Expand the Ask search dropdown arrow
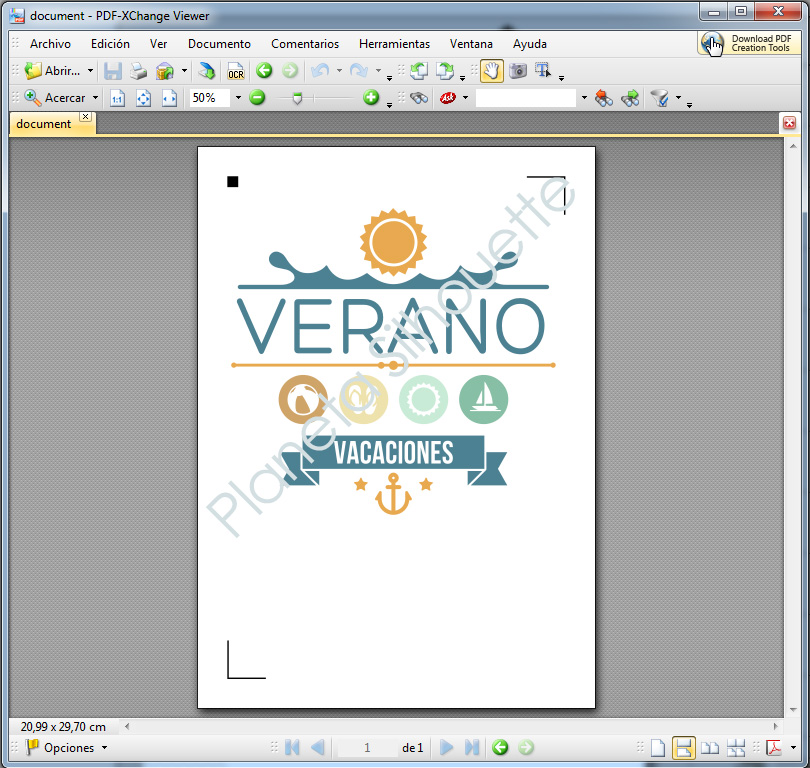Viewport: 810px width, 768px height. click(x=465, y=98)
